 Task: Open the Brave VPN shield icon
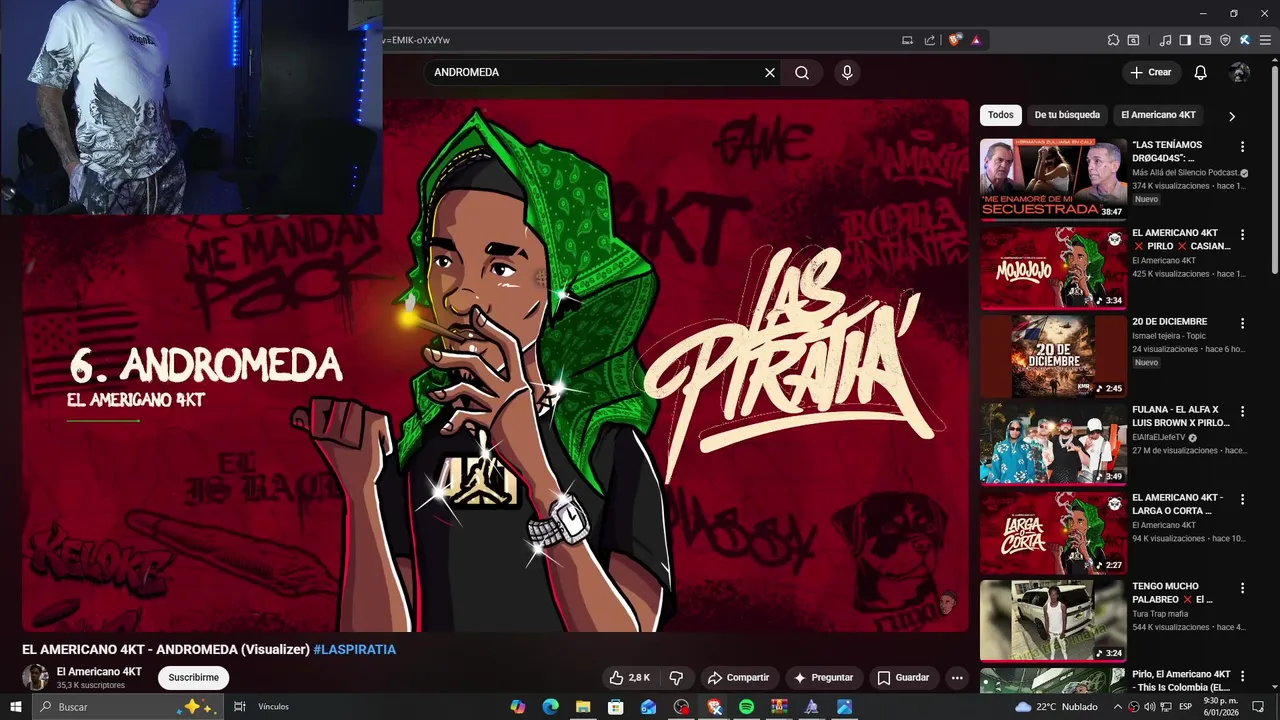pos(1225,40)
